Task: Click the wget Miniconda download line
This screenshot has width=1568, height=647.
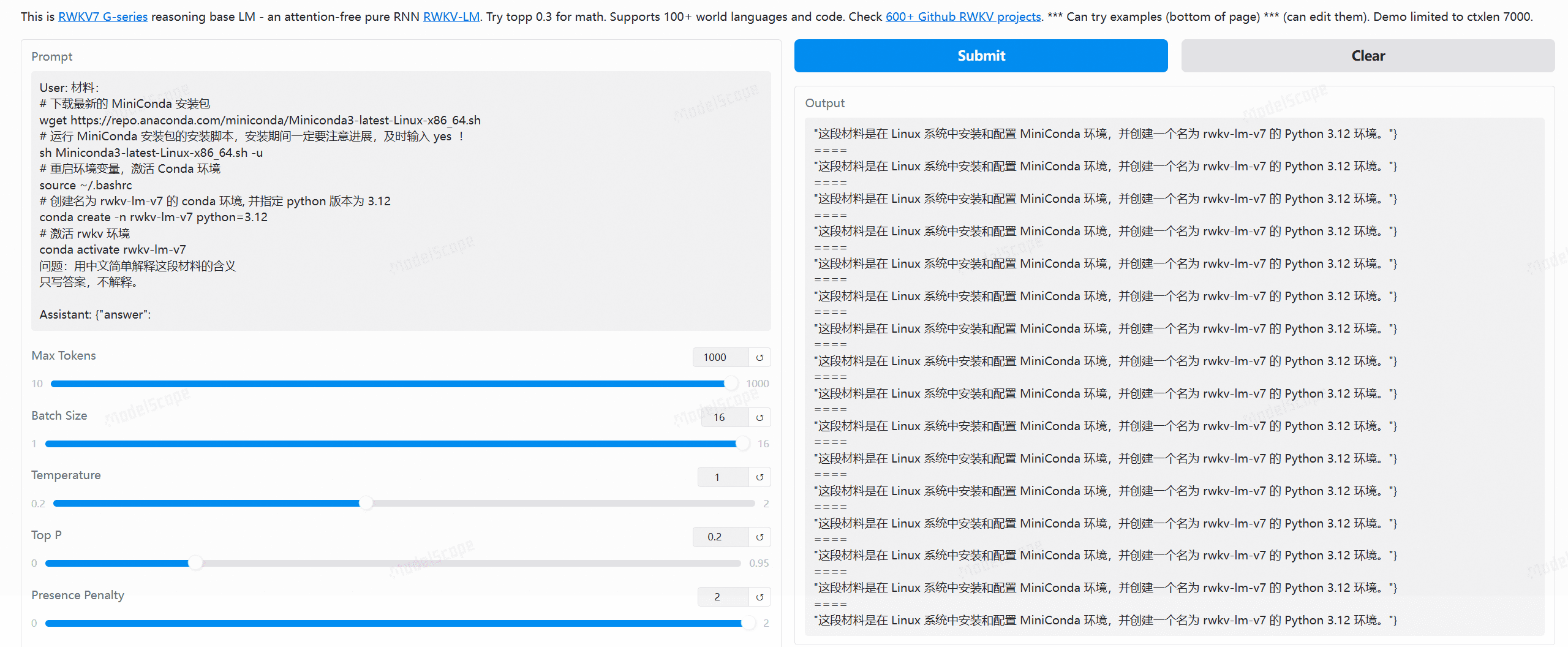Action: 260,120
